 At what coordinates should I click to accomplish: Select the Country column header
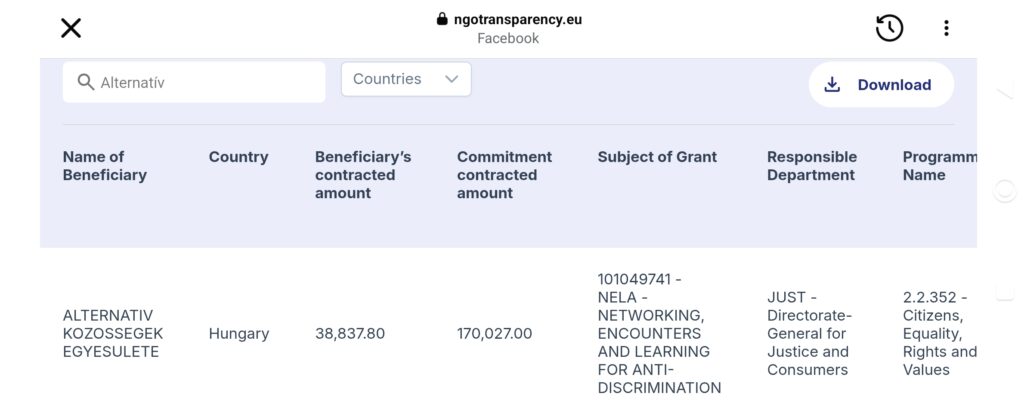click(238, 157)
